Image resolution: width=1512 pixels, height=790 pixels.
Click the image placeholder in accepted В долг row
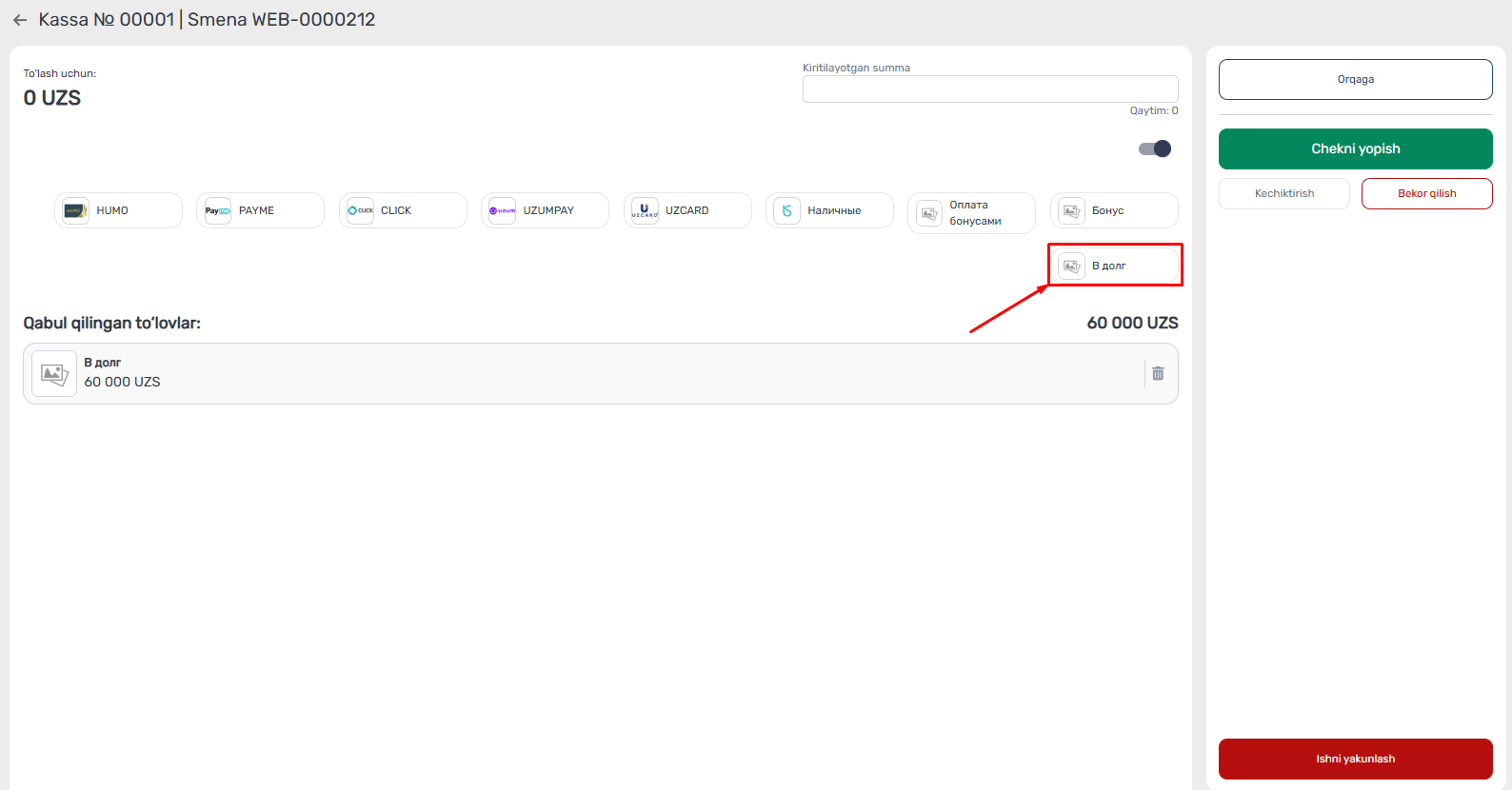(x=54, y=374)
